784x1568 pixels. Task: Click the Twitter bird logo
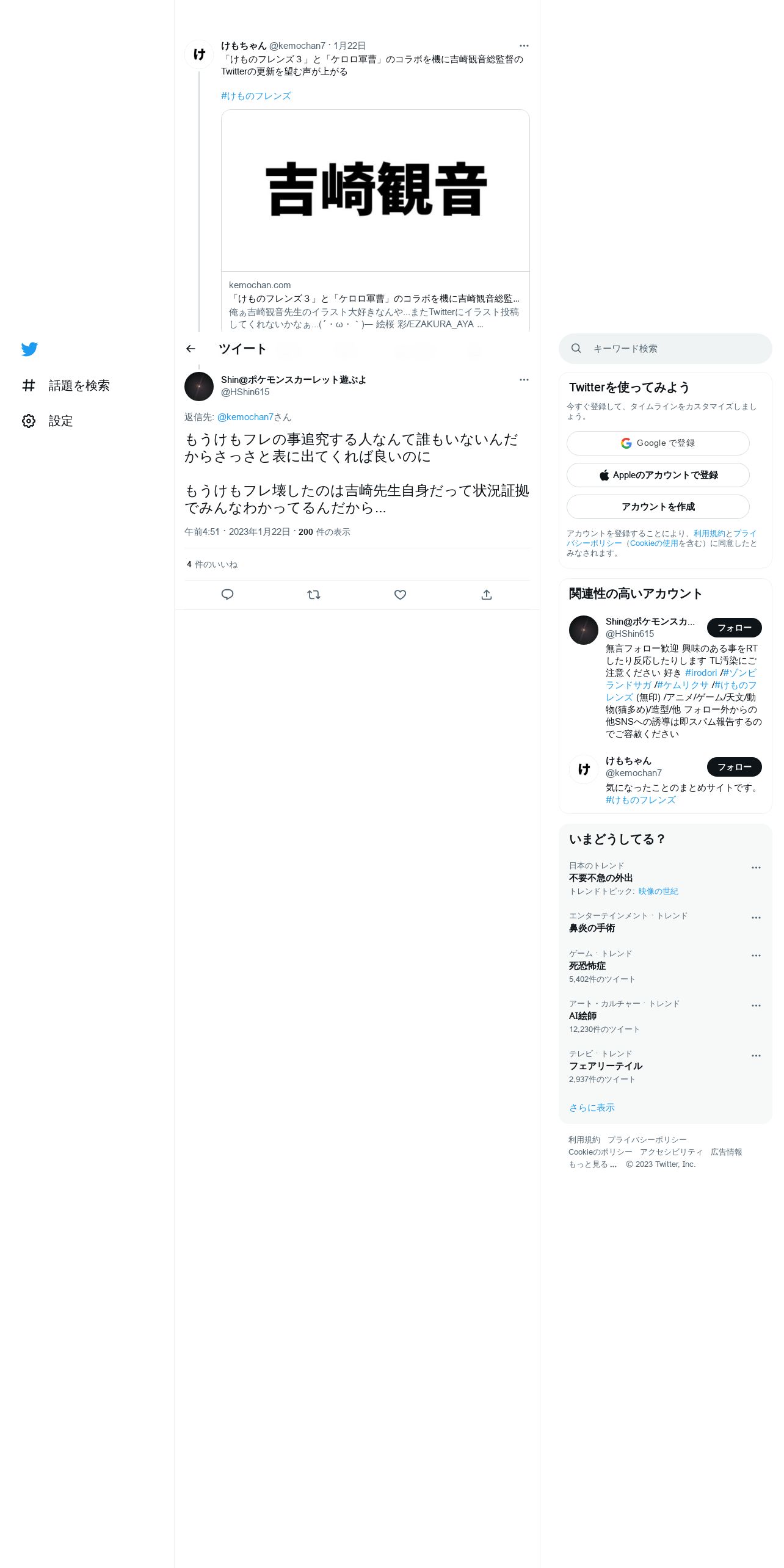tap(29, 349)
